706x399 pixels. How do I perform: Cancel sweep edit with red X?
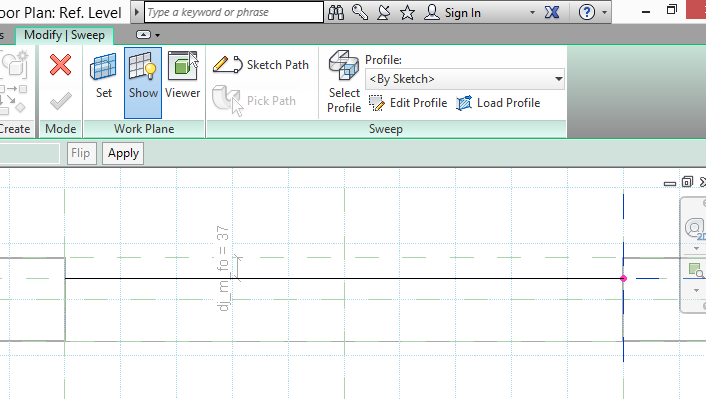(60, 65)
